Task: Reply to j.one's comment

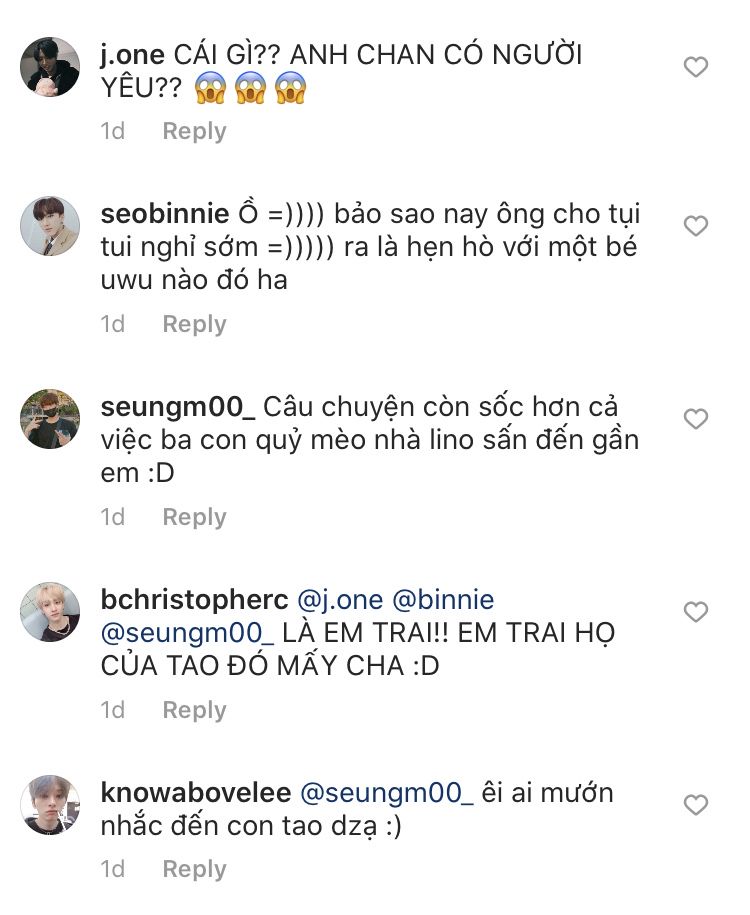Action: [194, 131]
